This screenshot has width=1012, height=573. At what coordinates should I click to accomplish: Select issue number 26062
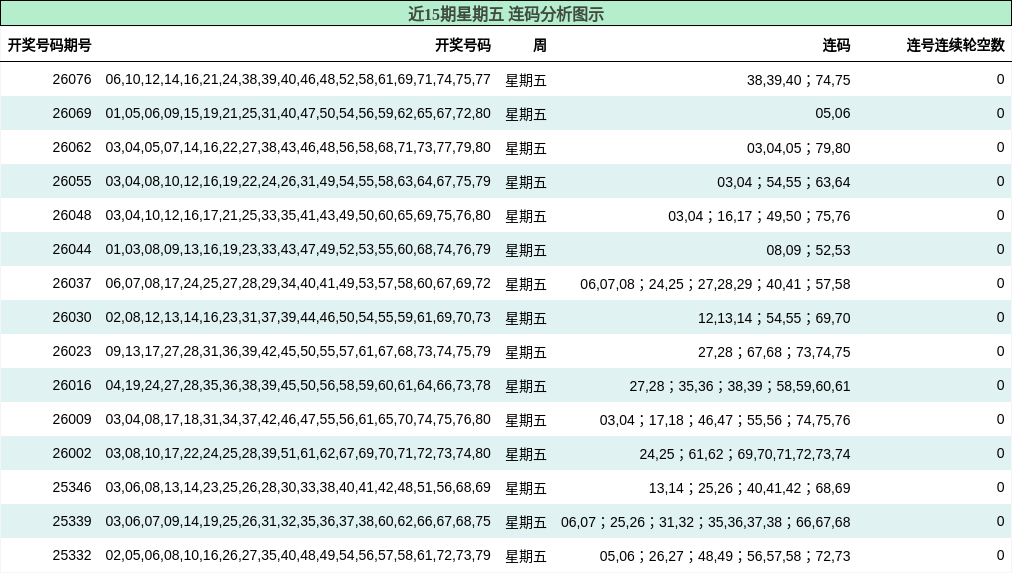point(72,148)
